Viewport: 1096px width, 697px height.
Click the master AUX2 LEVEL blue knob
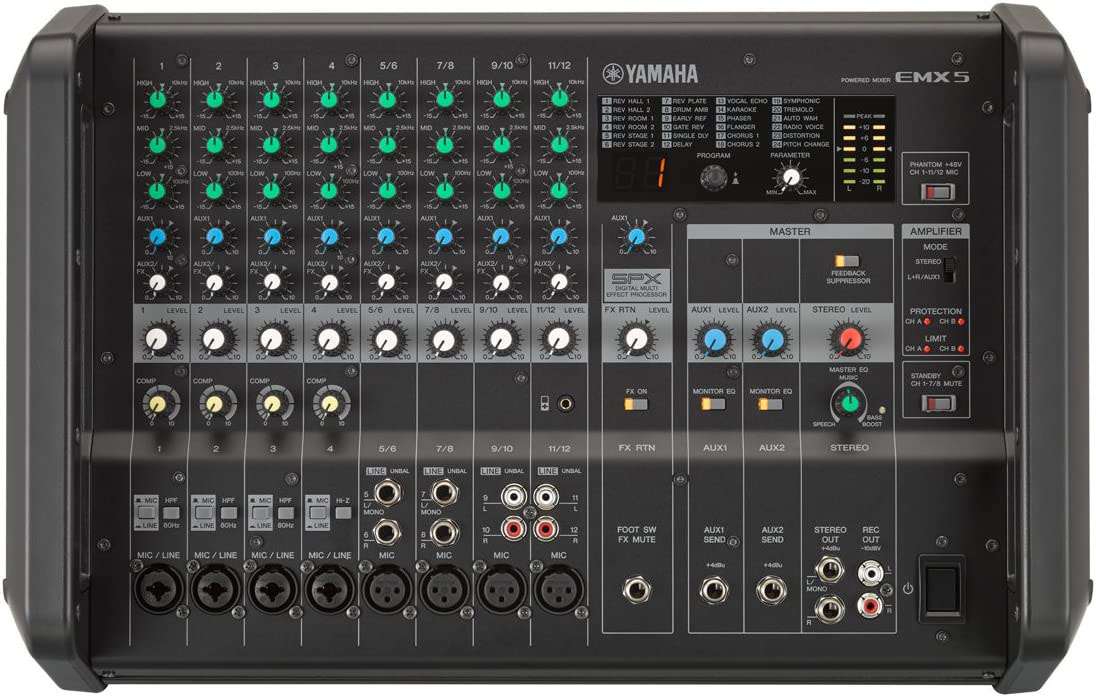pos(771,341)
